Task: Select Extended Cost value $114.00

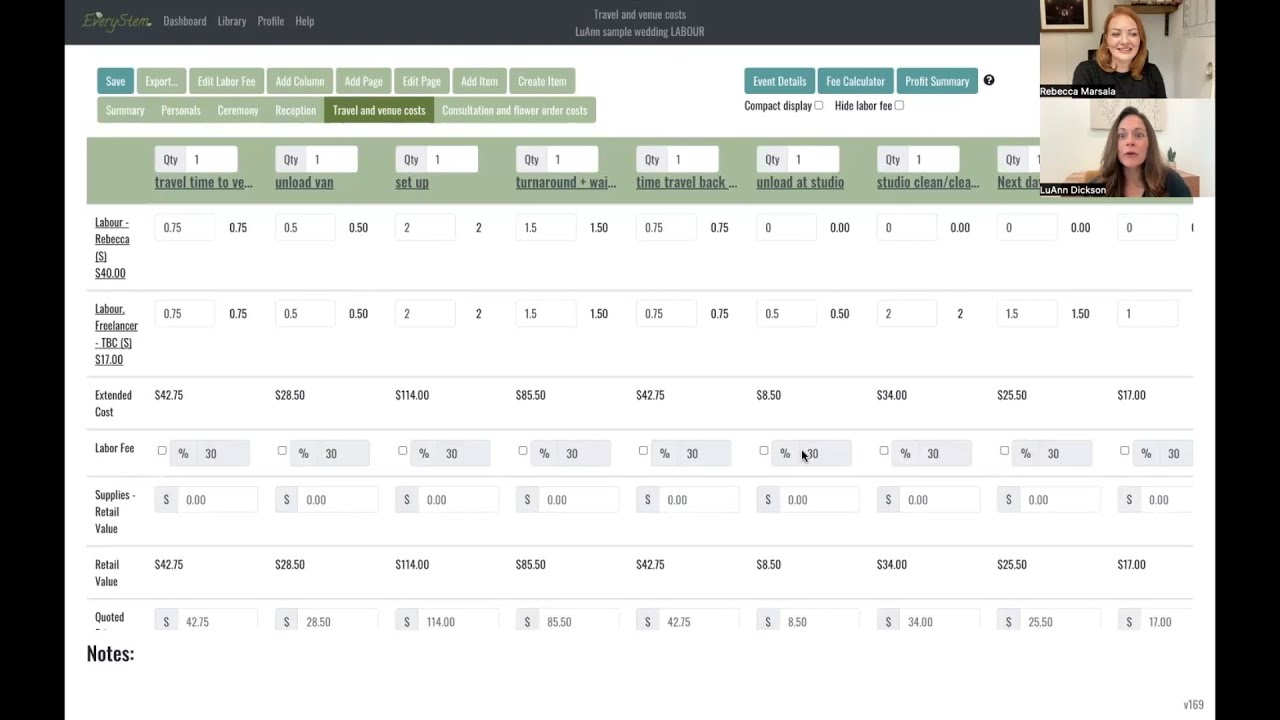Action: point(412,395)
